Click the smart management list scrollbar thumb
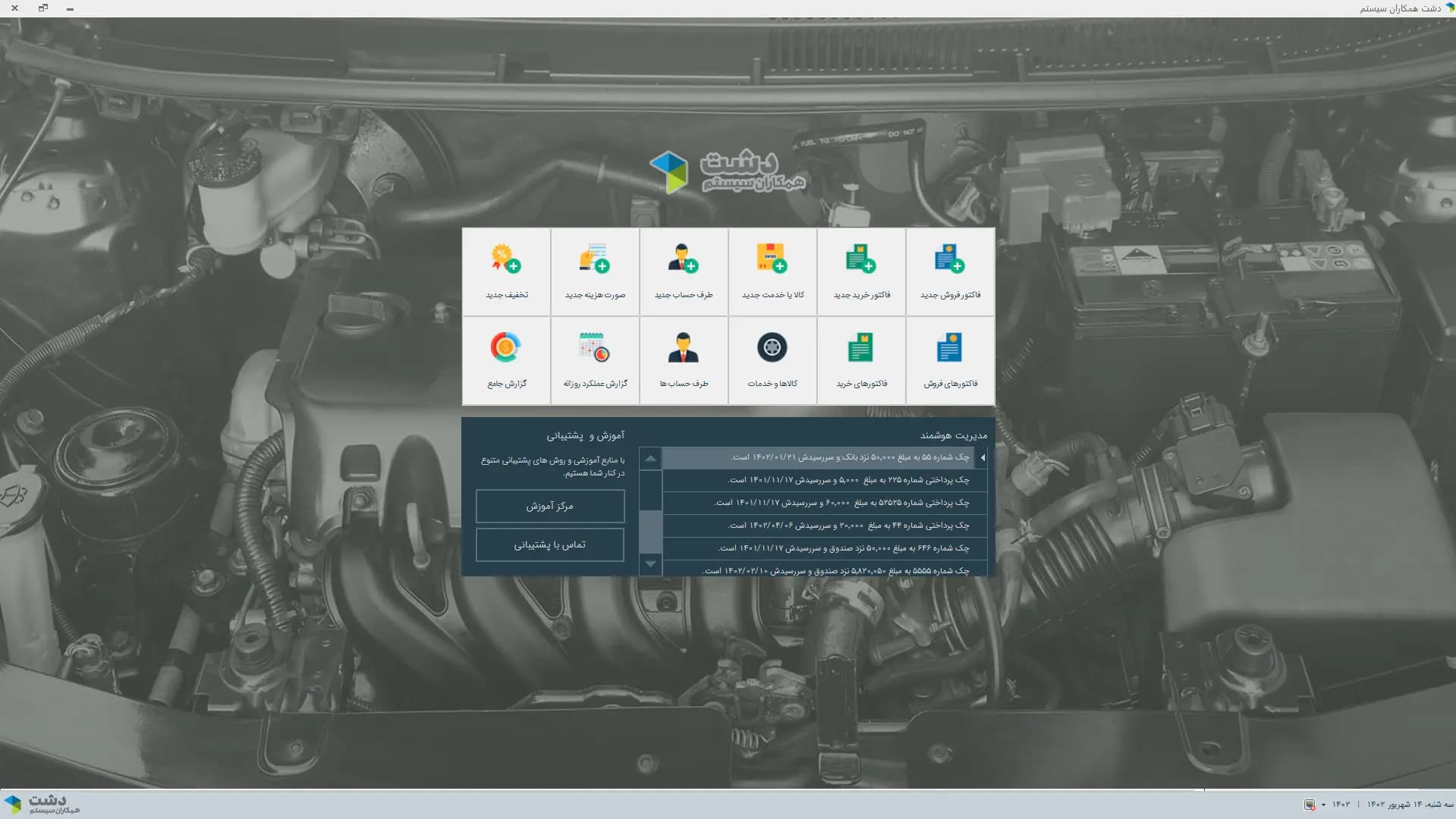Image resolution: width=1456 pixels, height=819 pixels. pyautogui.click(x=650, y=531)
